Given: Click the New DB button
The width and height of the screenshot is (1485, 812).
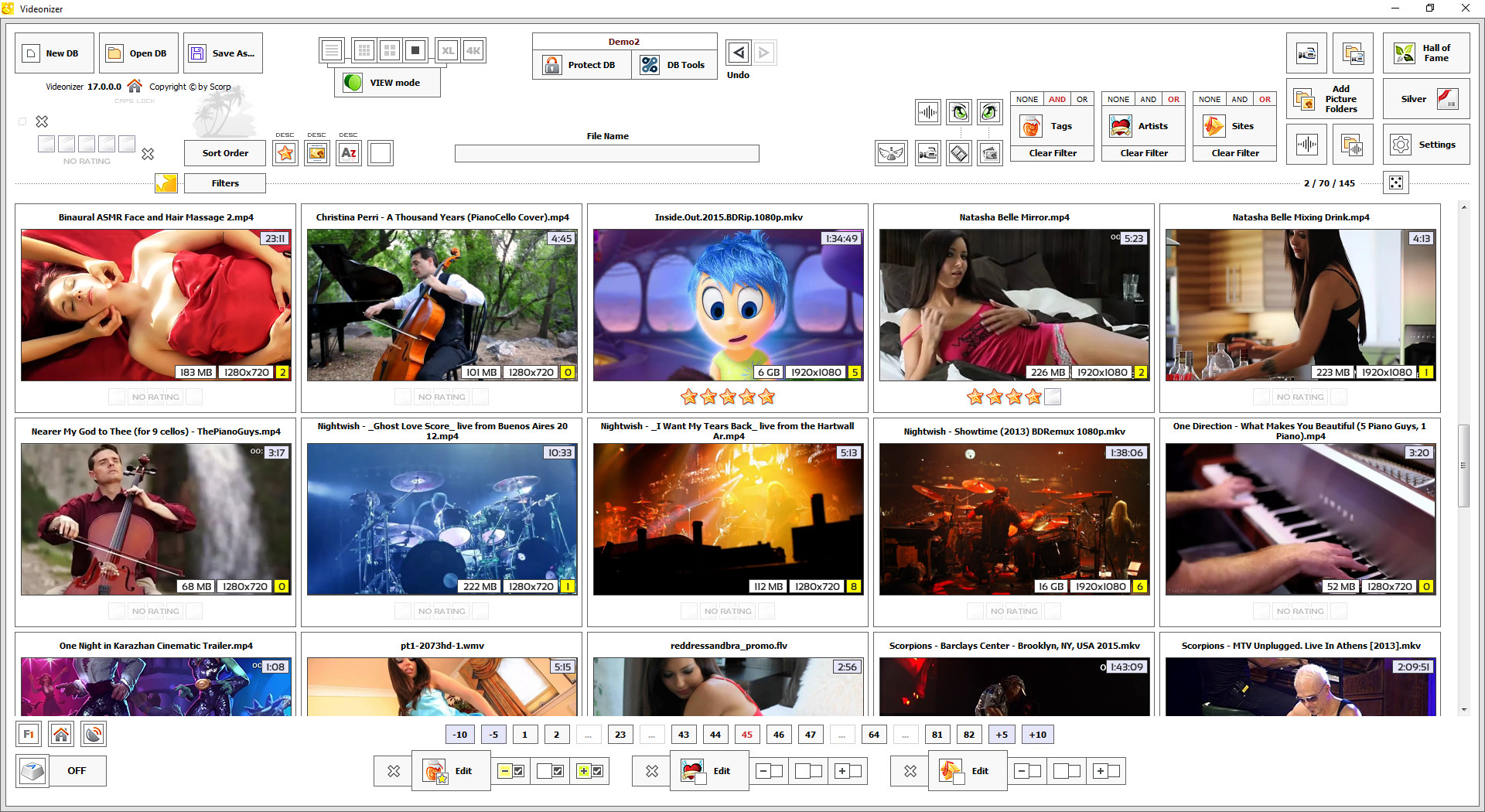Looking at the screenshot, I should (x=54, y=53).
